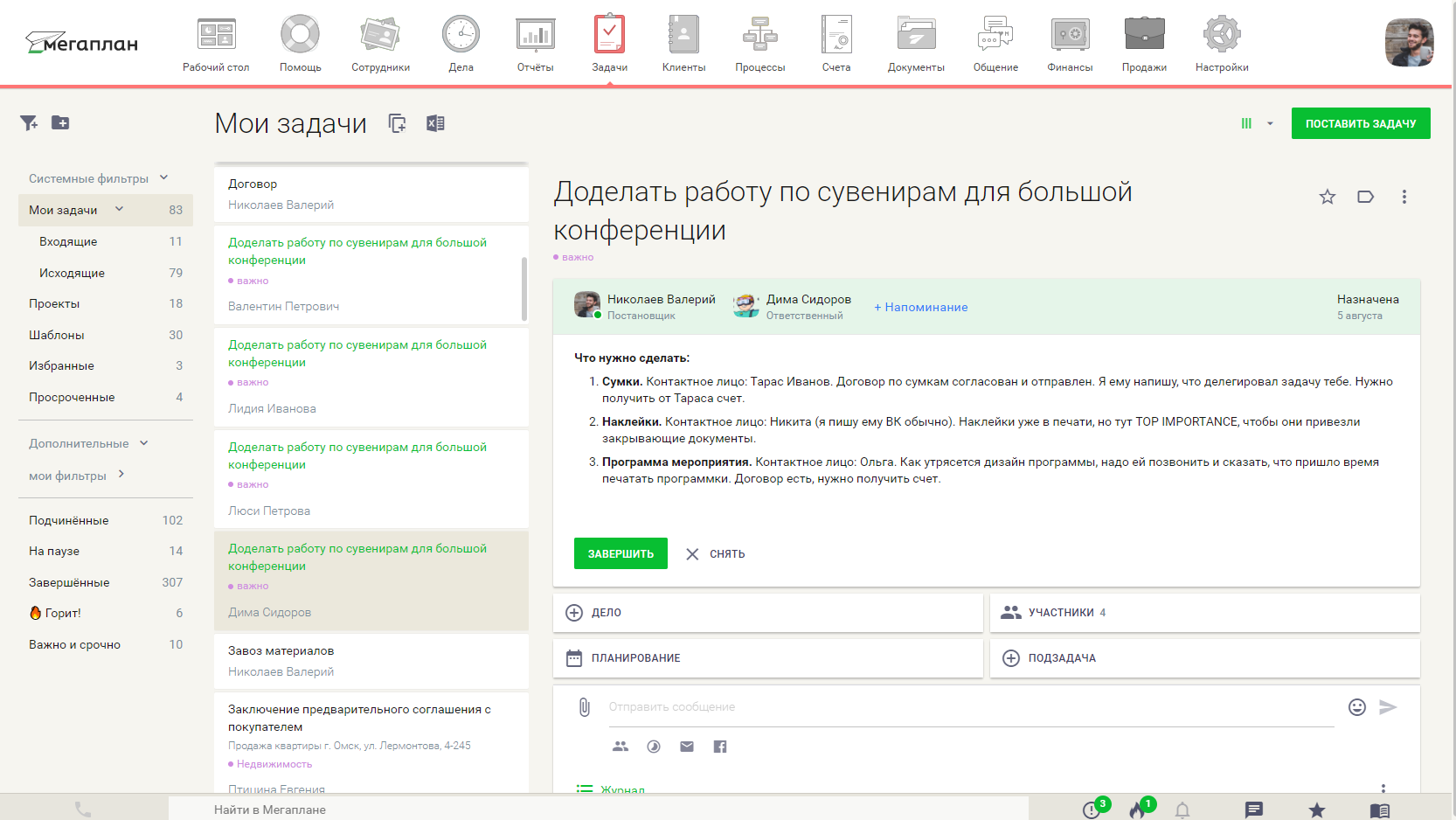The image size is (1456, 820).
Task: Open task Завоз материалов
Action: pyautogui.click(x=371, y=661)
